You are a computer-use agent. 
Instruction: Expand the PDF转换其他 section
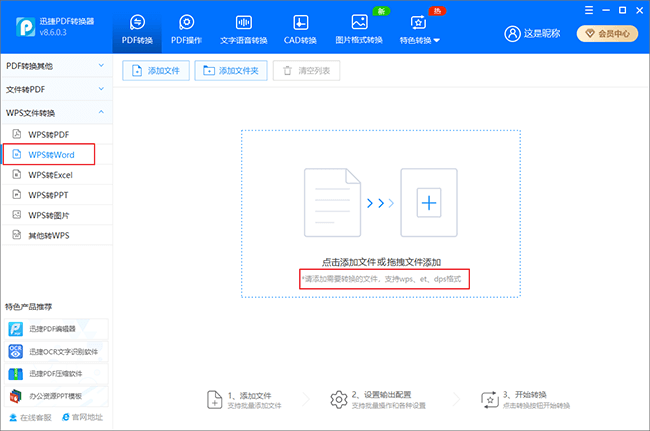pos(56,65)
